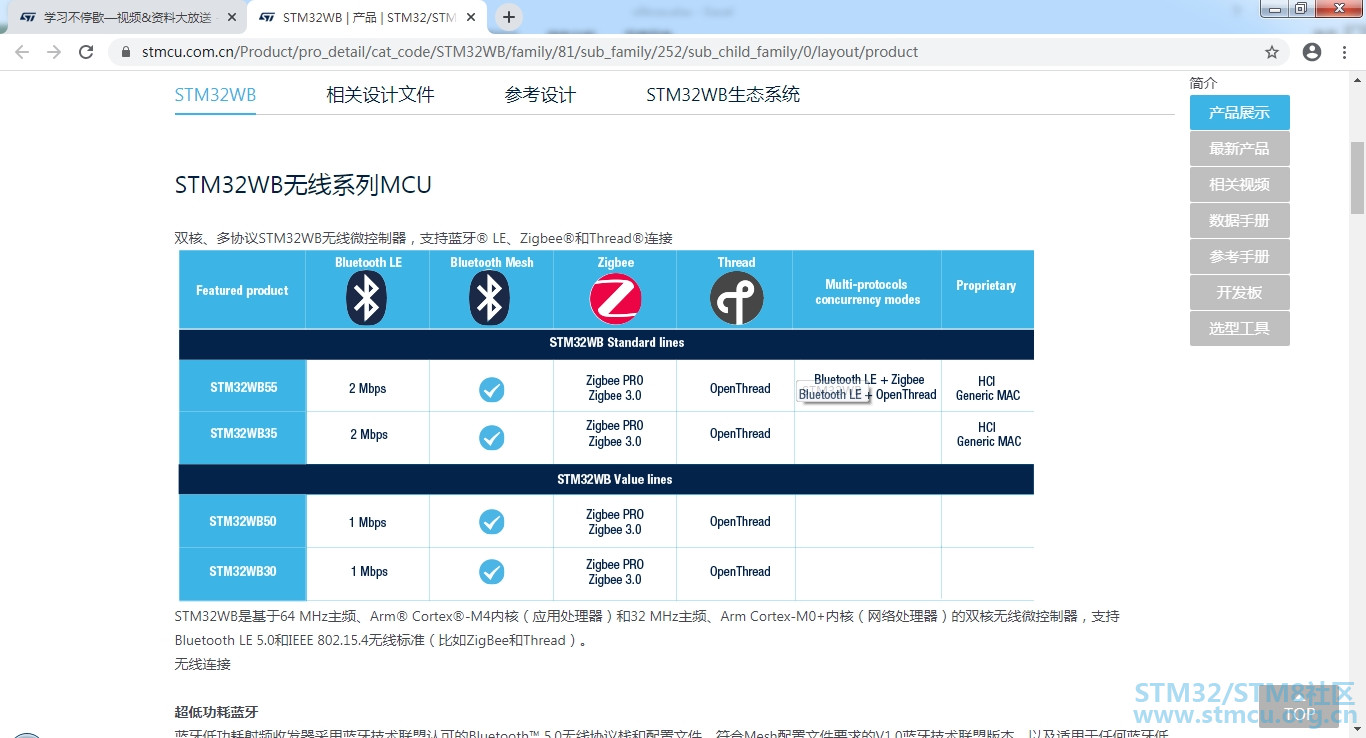Go back to the previous page
The image size is (1366, 738).
click(x=22, y=52)
